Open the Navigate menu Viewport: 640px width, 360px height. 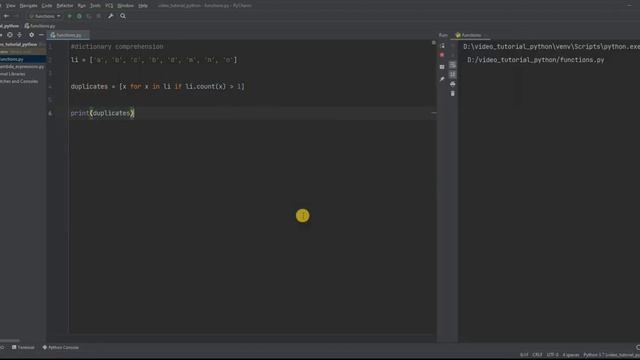29,6
